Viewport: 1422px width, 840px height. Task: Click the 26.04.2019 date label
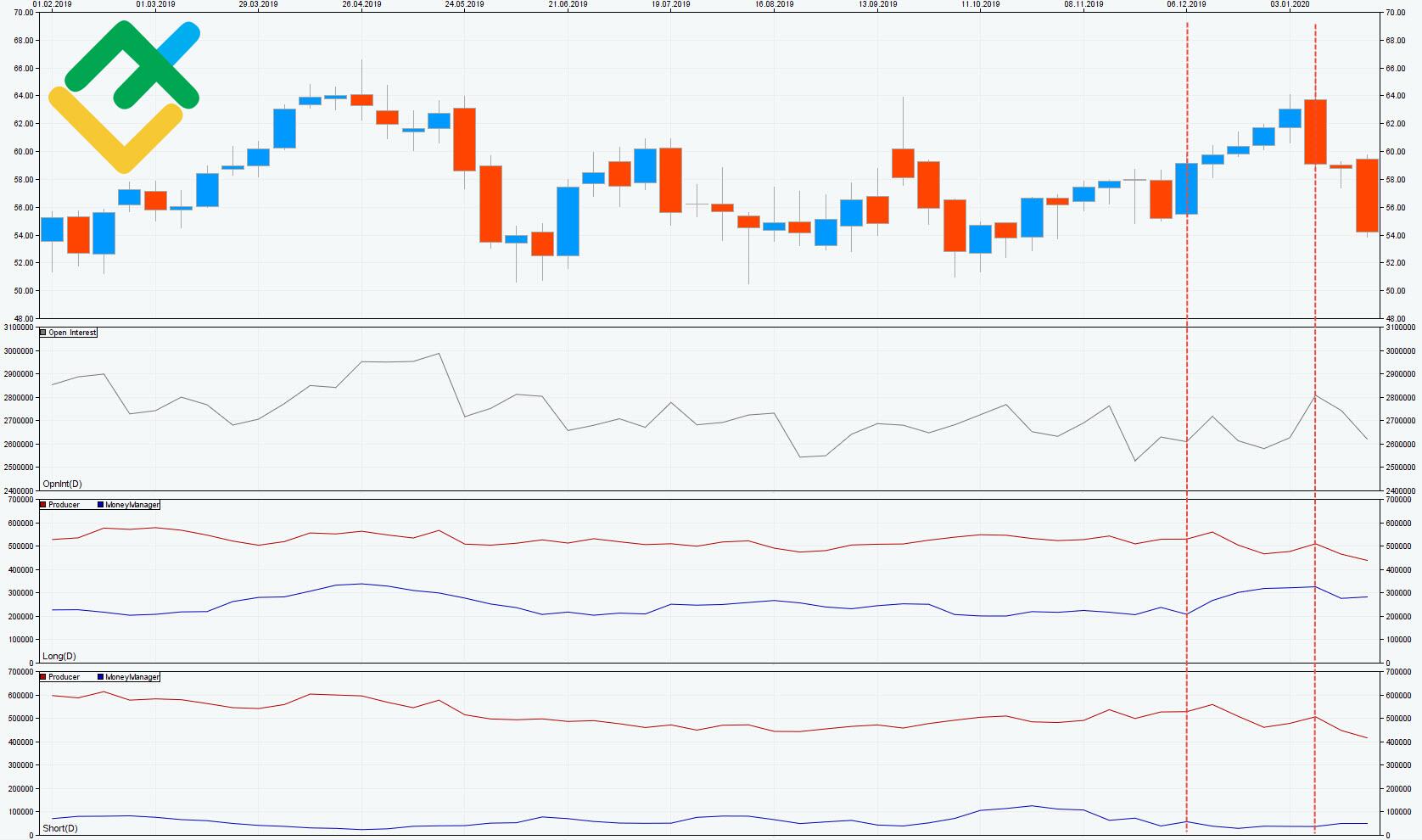(361, 4)
